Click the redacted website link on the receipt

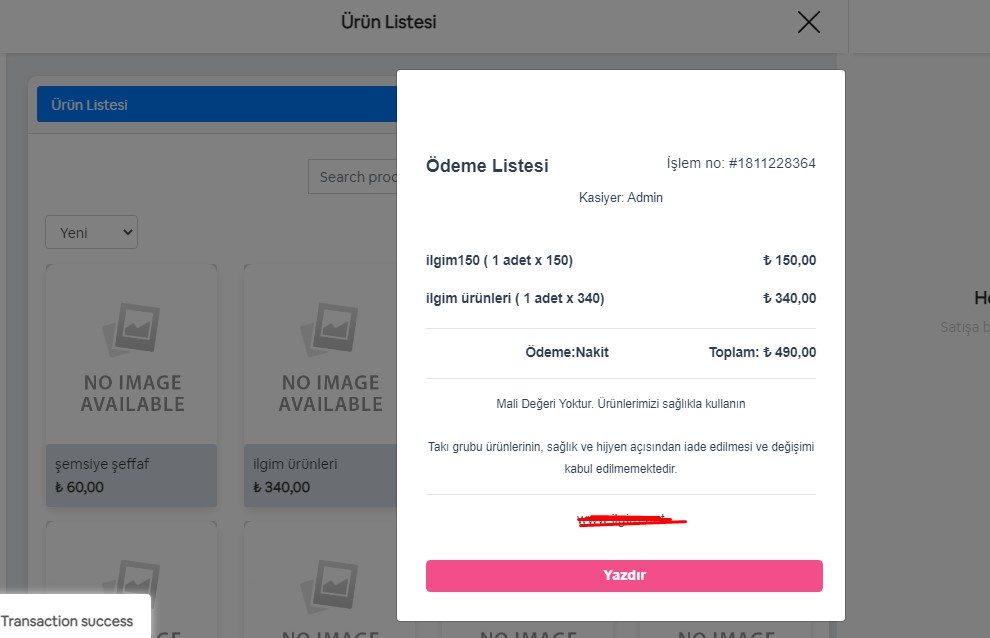631,521
